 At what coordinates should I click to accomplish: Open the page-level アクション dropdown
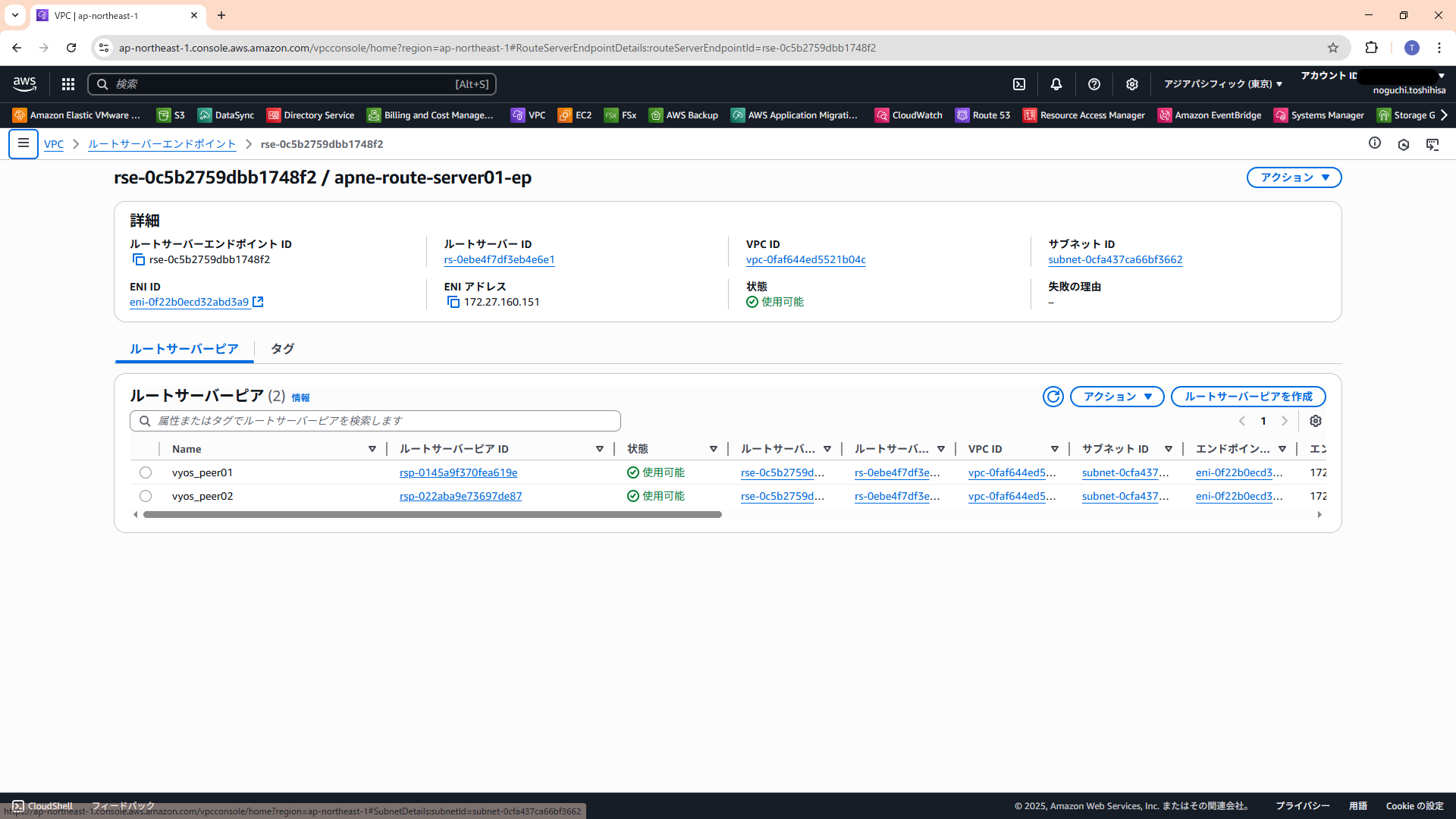pyautogui.click(x=1294, y=177)
